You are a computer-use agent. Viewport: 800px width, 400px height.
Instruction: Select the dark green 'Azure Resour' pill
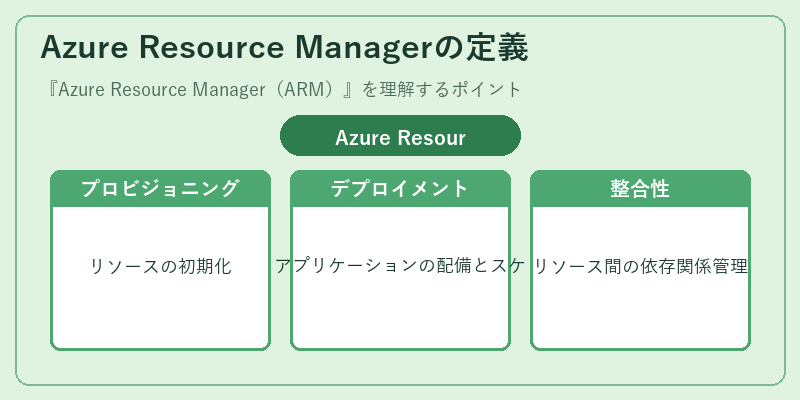pos(401,136)
